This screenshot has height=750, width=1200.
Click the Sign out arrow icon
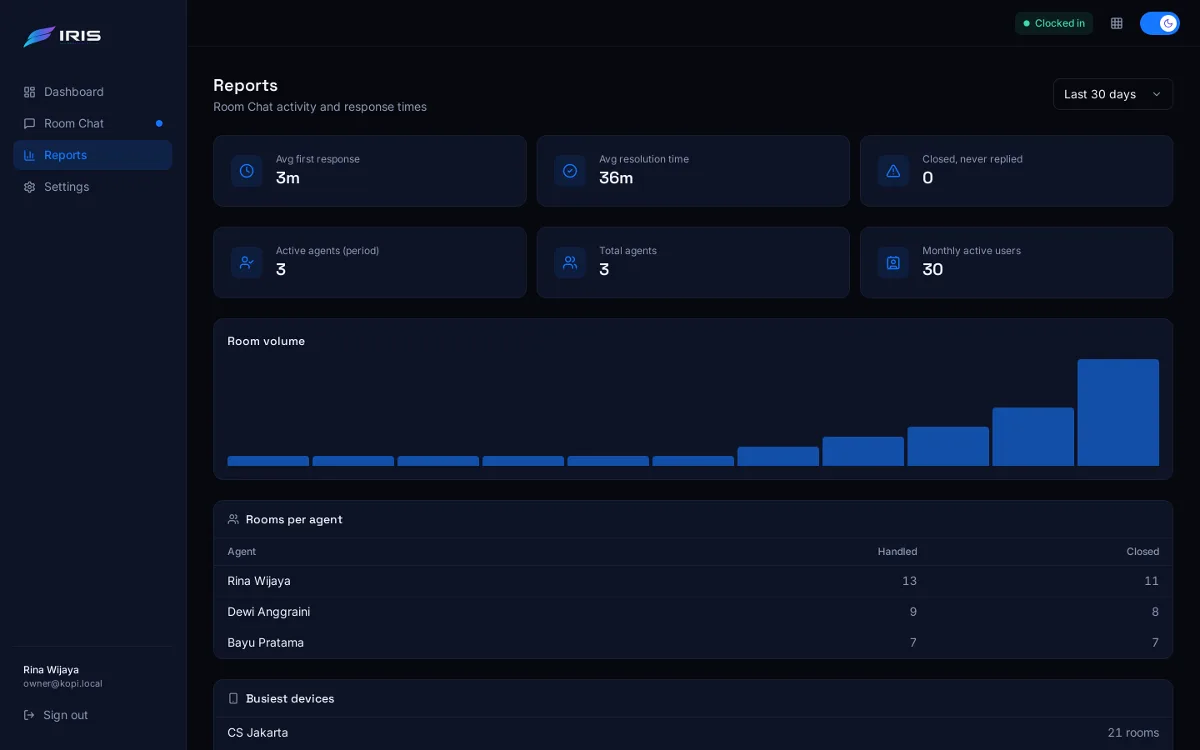[x=30, y=715]
